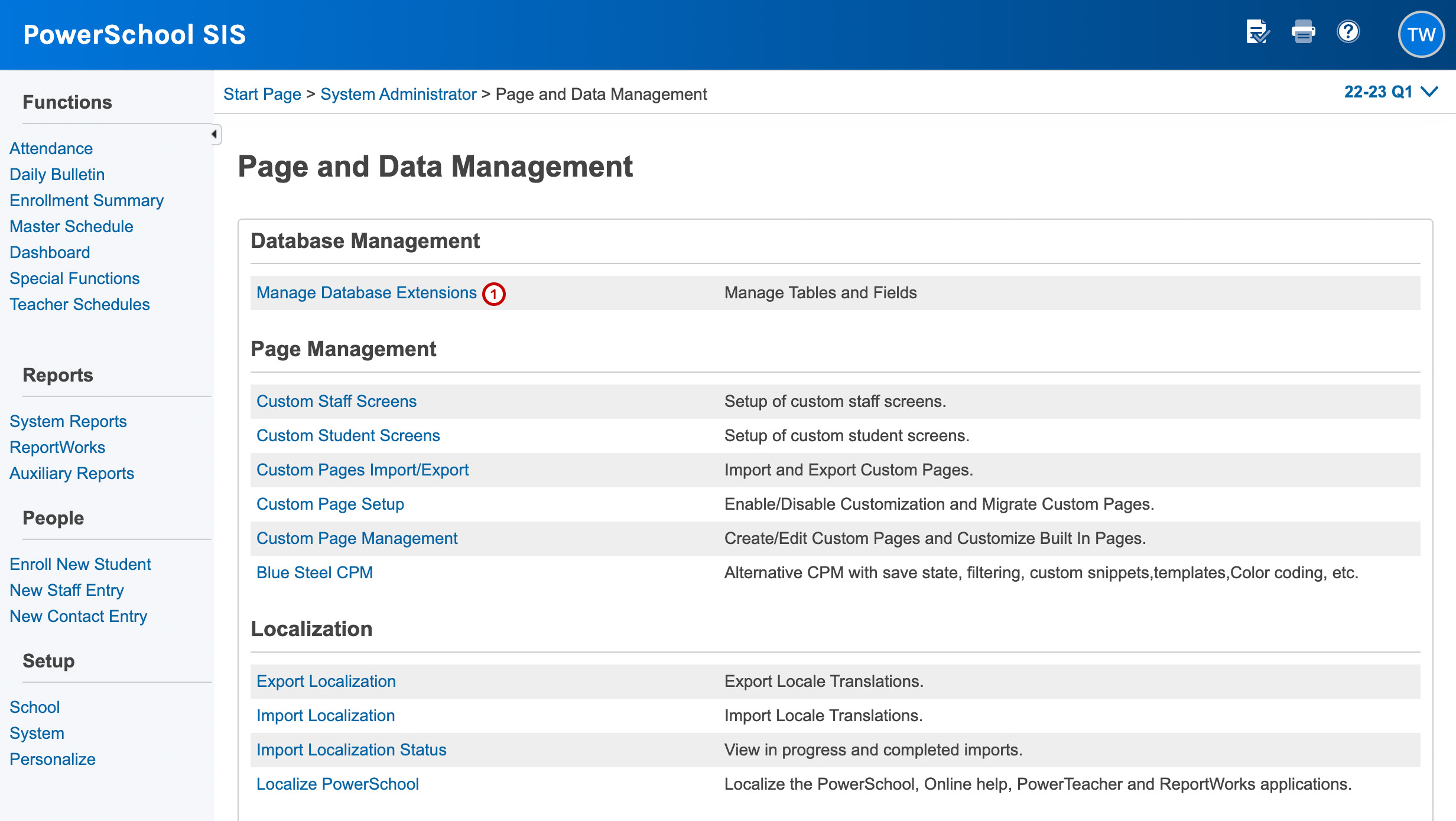Click the Page Management section heading
The width and height of the screenshot is (1456, 821).
pos(343,349)
